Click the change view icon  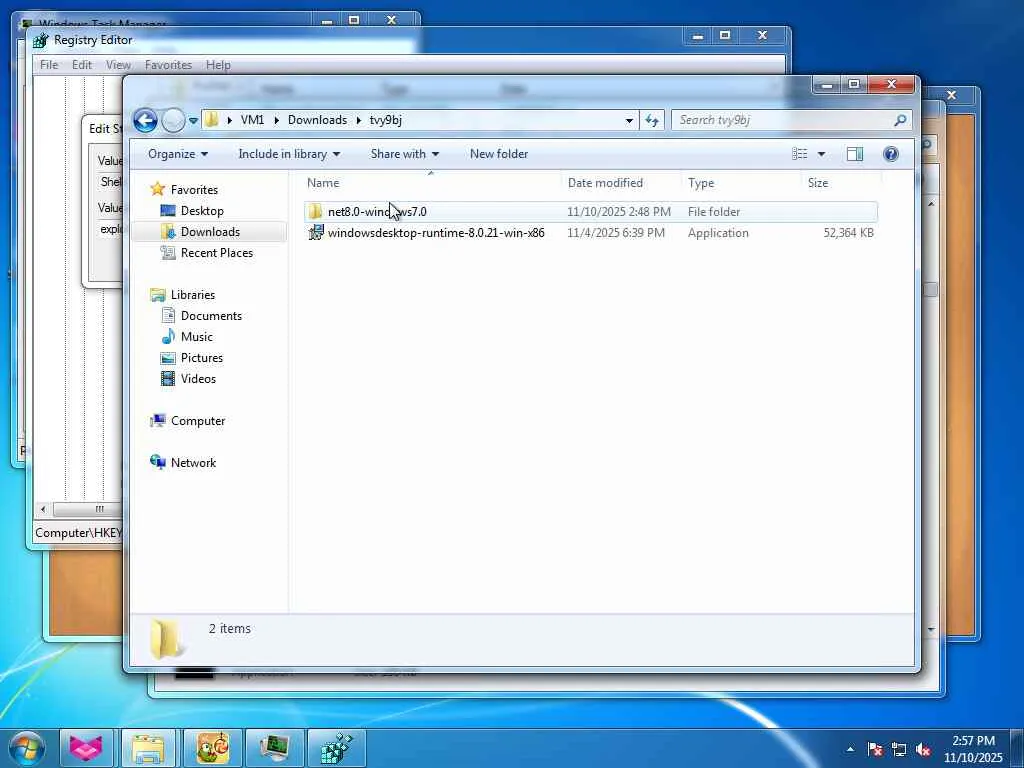tap(799, 153)
